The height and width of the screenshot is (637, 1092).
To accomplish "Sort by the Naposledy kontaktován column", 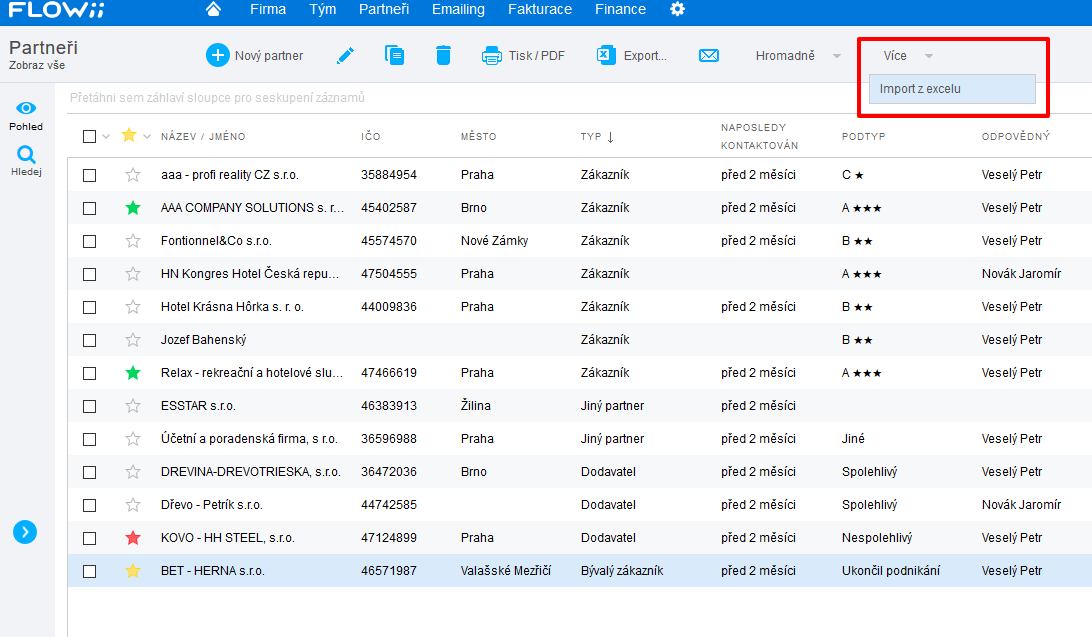I will click(x=759, y=136).
